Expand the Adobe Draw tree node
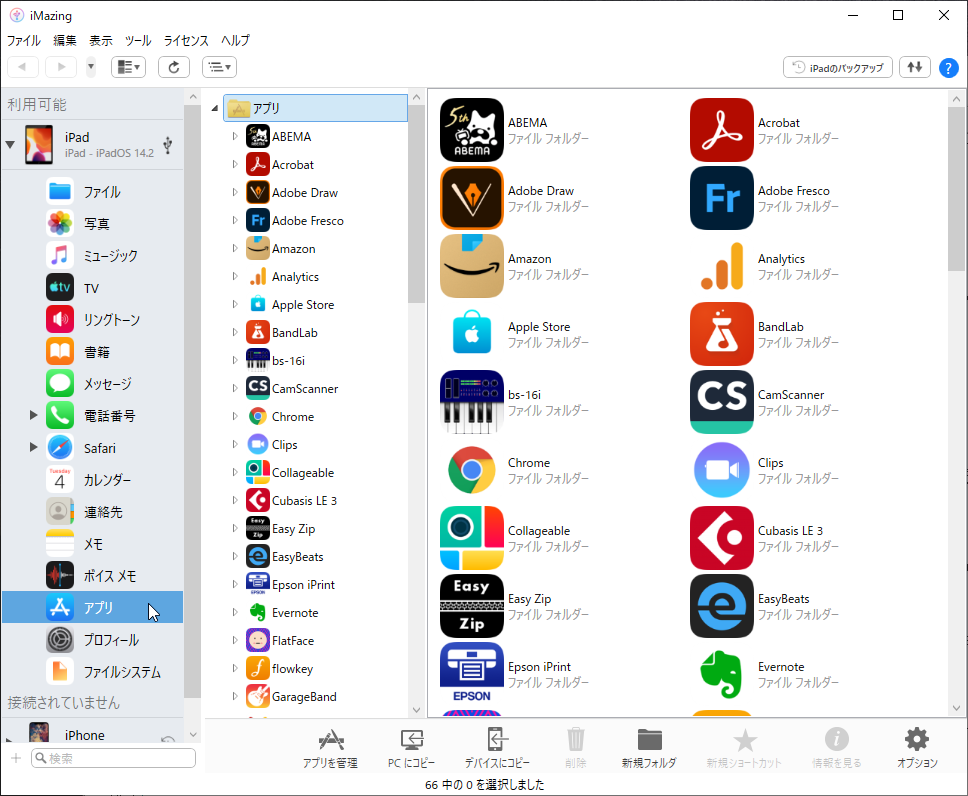 [235, 192]
